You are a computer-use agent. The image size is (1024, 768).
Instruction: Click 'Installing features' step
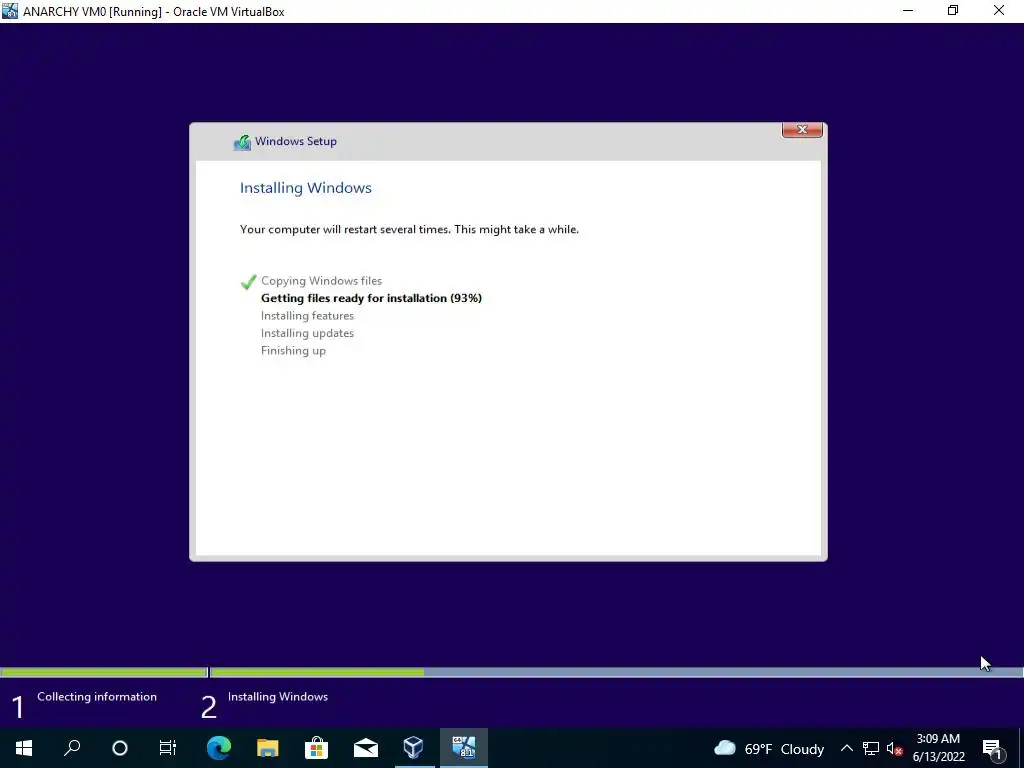click(308, 315)
